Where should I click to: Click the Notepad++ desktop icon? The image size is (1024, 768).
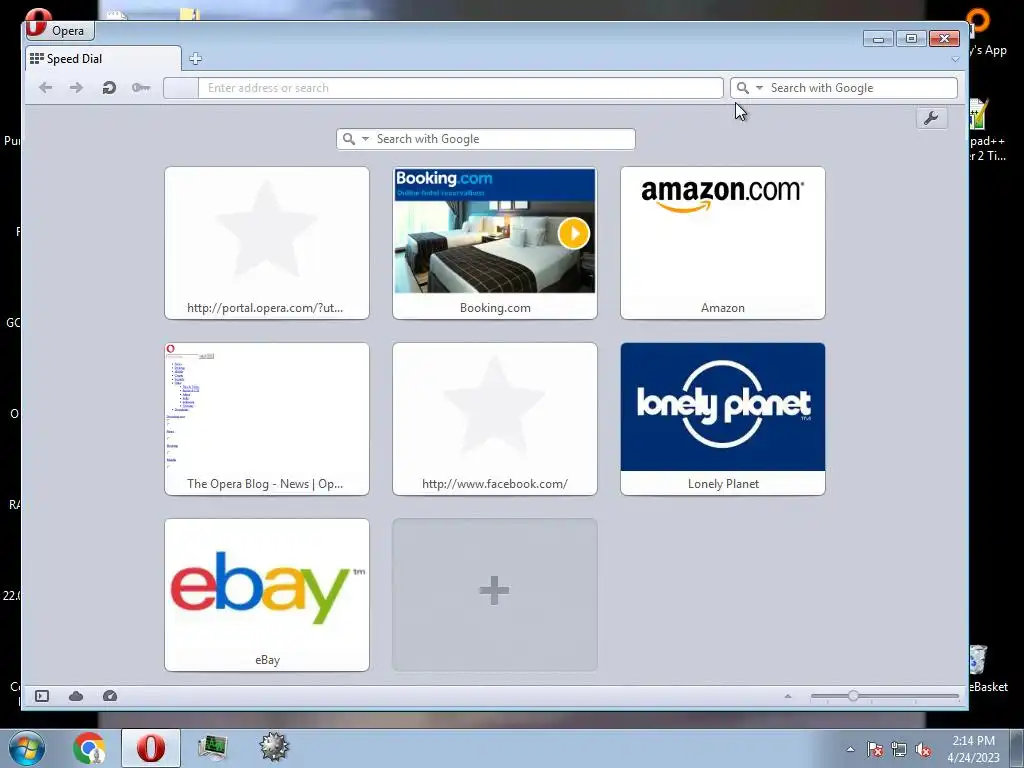pyautogui.click(x=980, y=114)
